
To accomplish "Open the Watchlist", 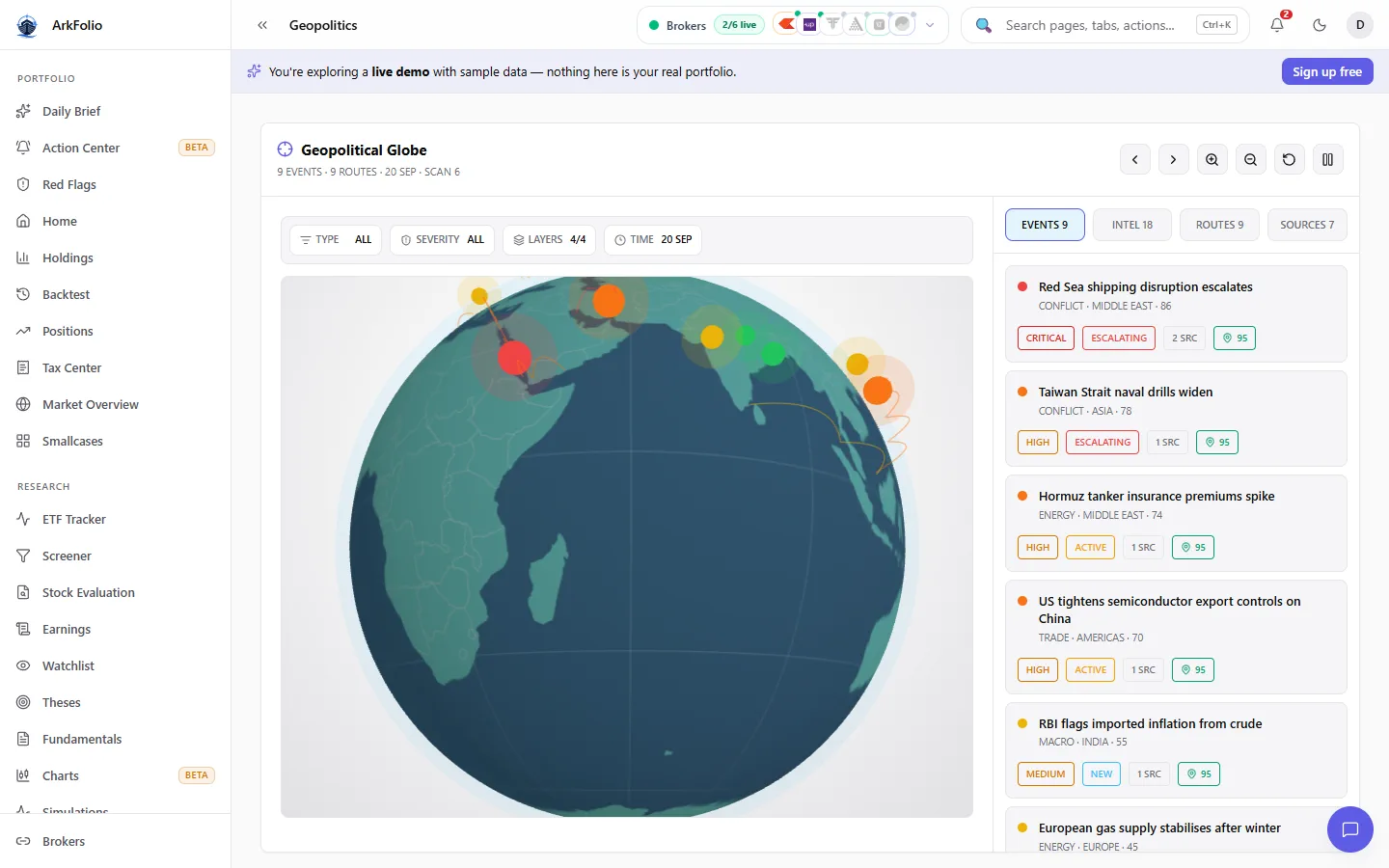I will tap(116, 665).
